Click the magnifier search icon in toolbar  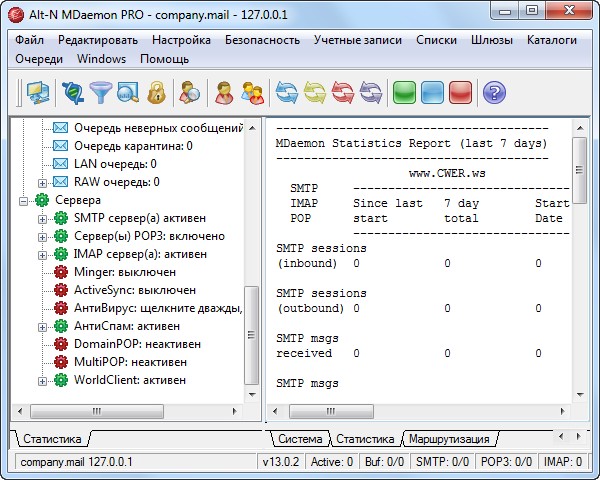tap(128, 94)
